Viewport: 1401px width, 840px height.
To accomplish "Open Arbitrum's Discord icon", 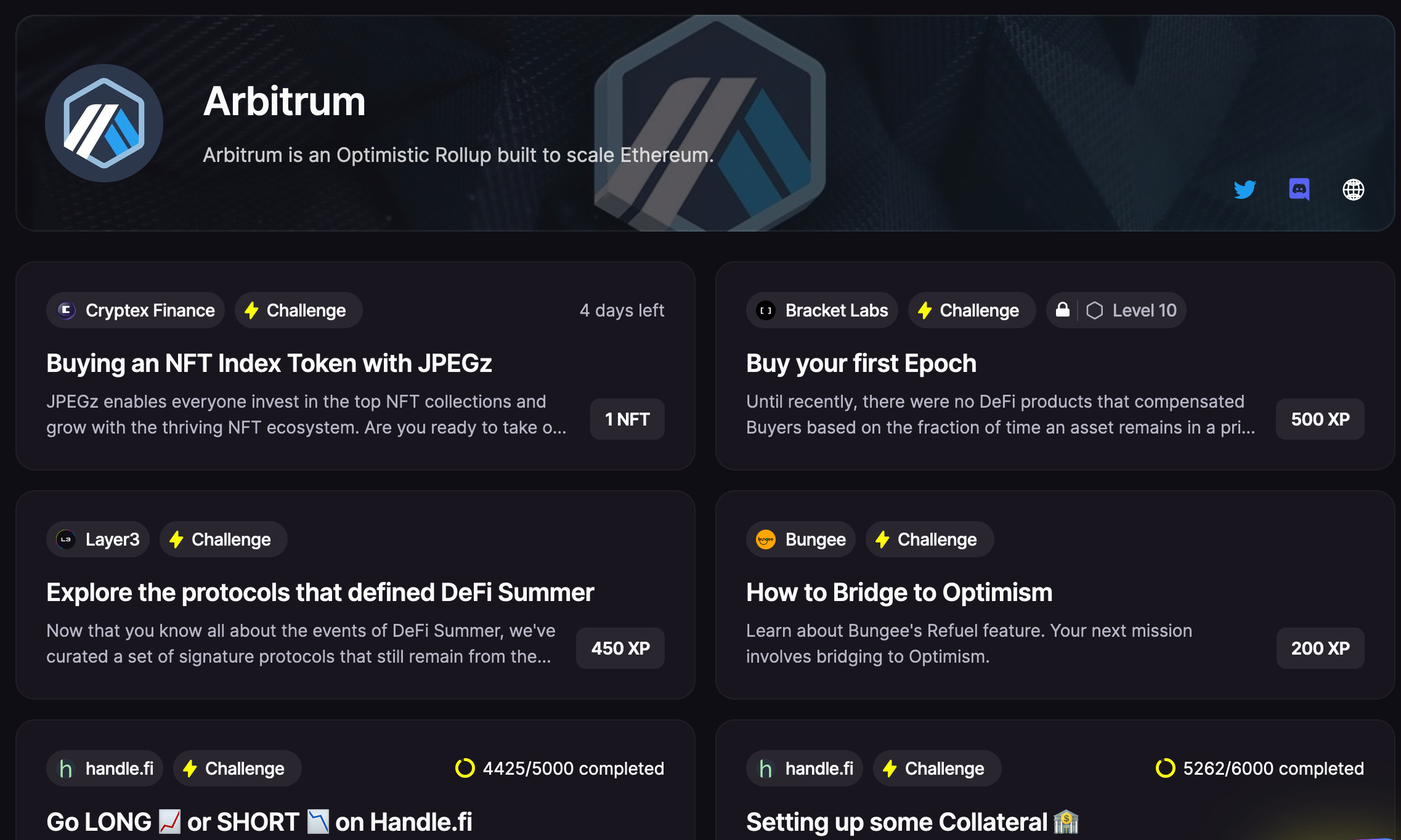I will click(1299, 190).
